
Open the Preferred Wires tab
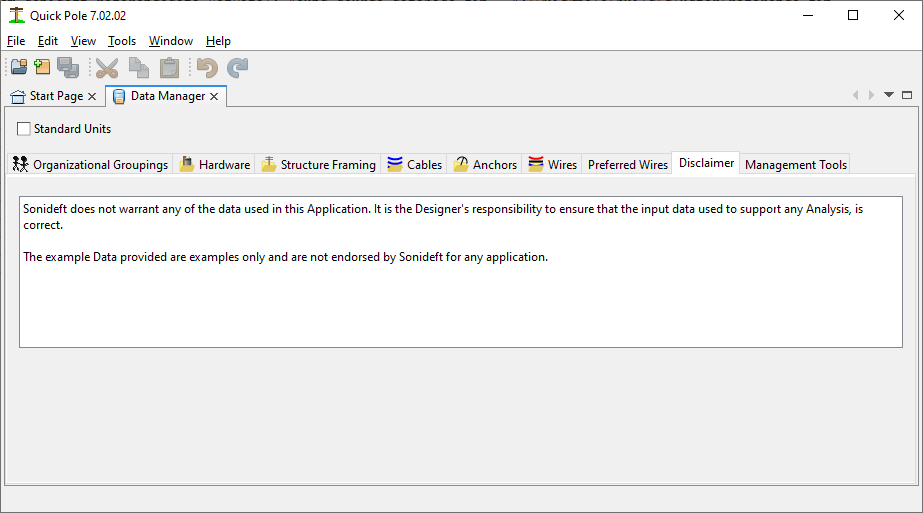tap(627, 164)
